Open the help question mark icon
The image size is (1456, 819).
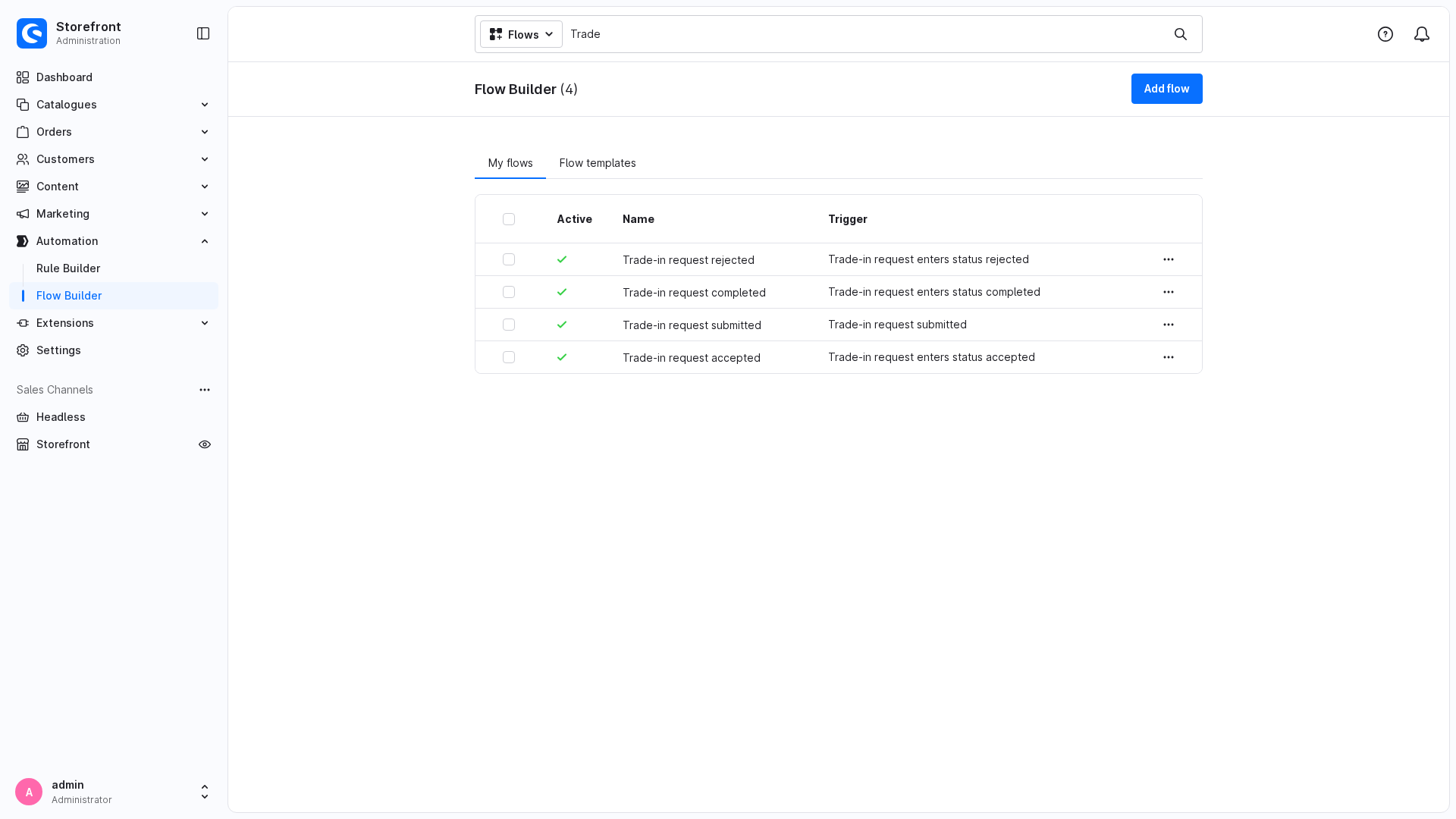click(1385, 34)
